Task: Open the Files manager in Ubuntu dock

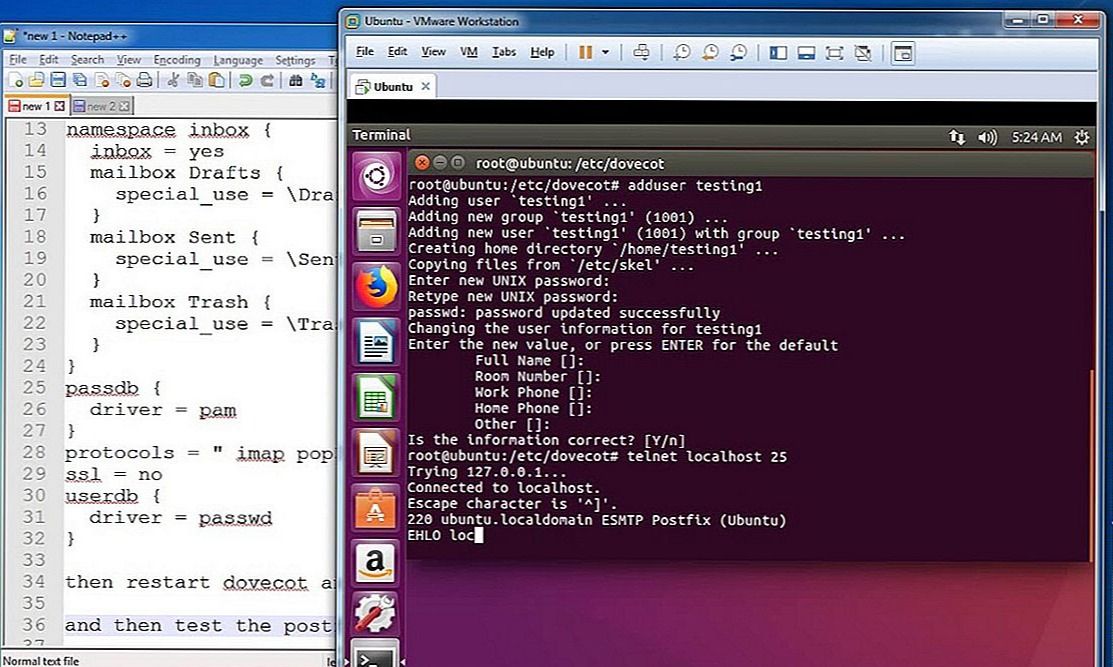Action: [376, 231]
